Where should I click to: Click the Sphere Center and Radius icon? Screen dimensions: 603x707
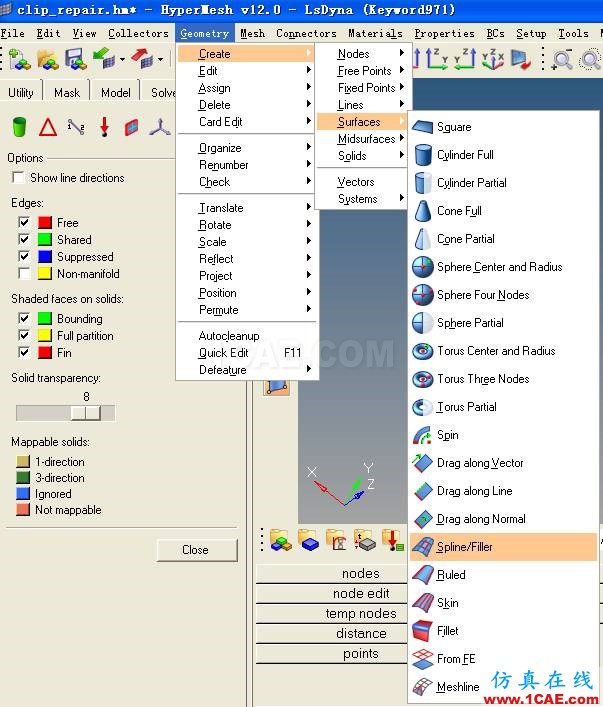423,266
